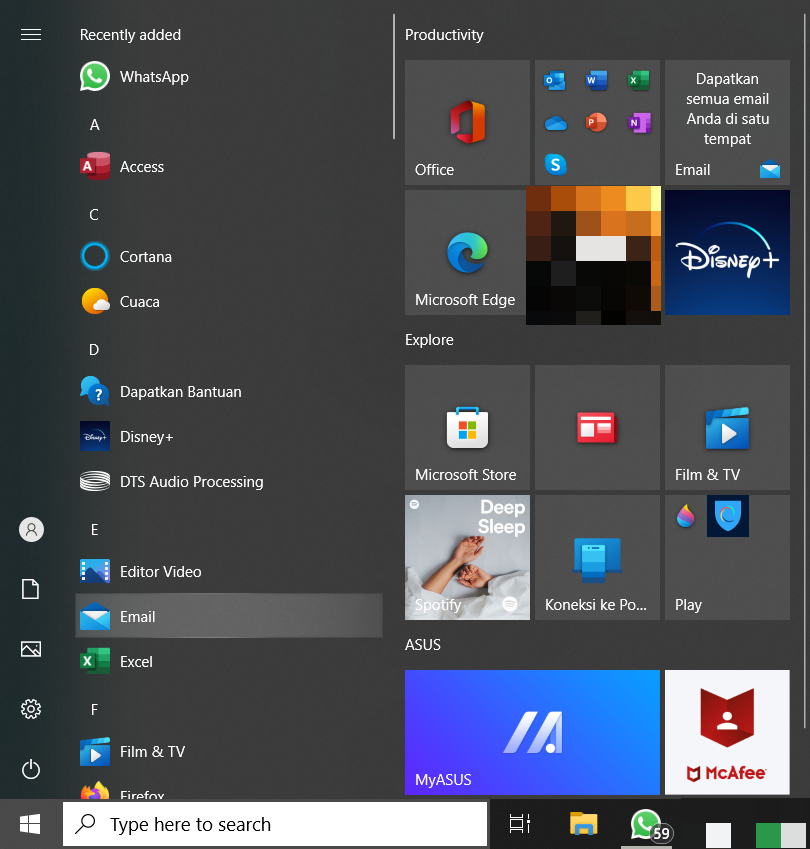810x849 pixels.
Task: Open WhatsApp from Recently added
Action: [x=228, y=76]
